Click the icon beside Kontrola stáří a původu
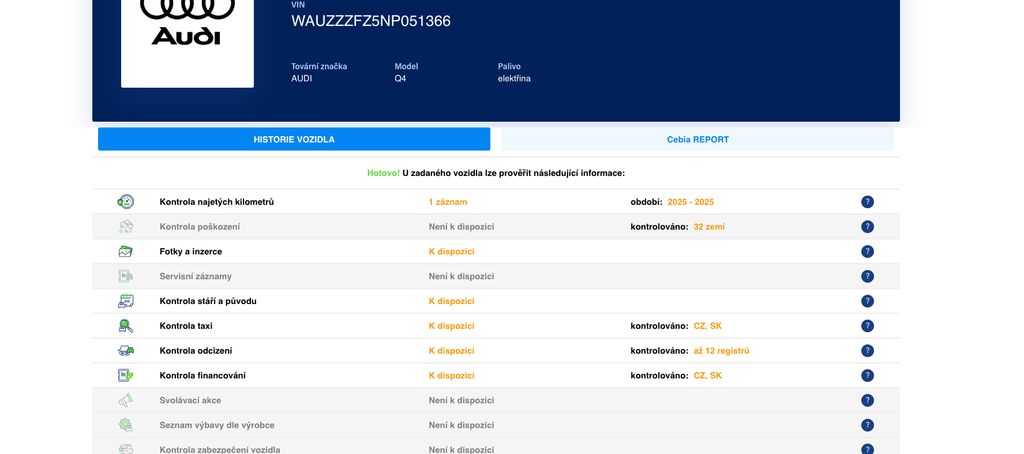This screenshot has width=1024, height=454. [x=125, y=301]
